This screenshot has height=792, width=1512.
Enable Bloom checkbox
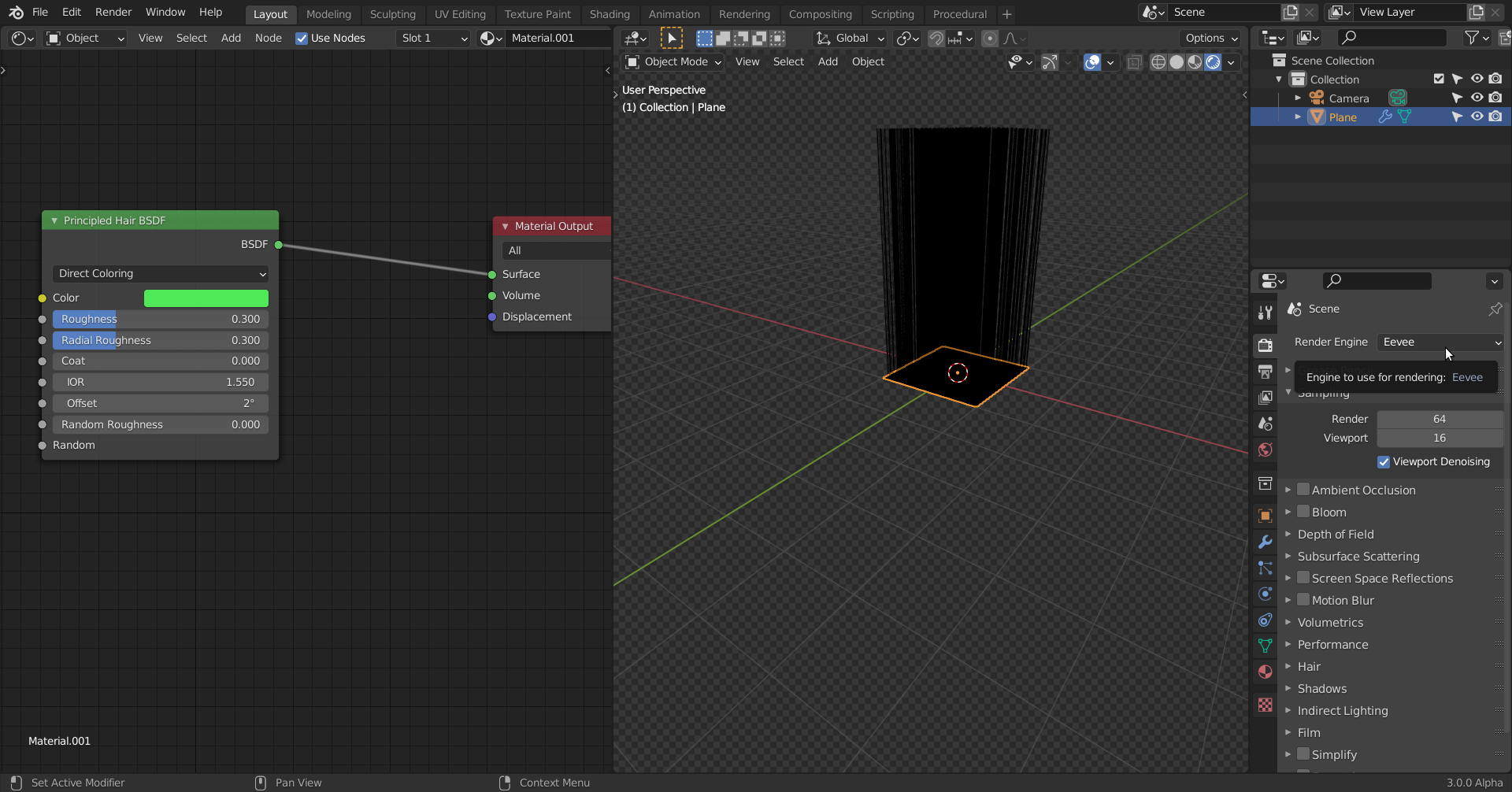1303,512
